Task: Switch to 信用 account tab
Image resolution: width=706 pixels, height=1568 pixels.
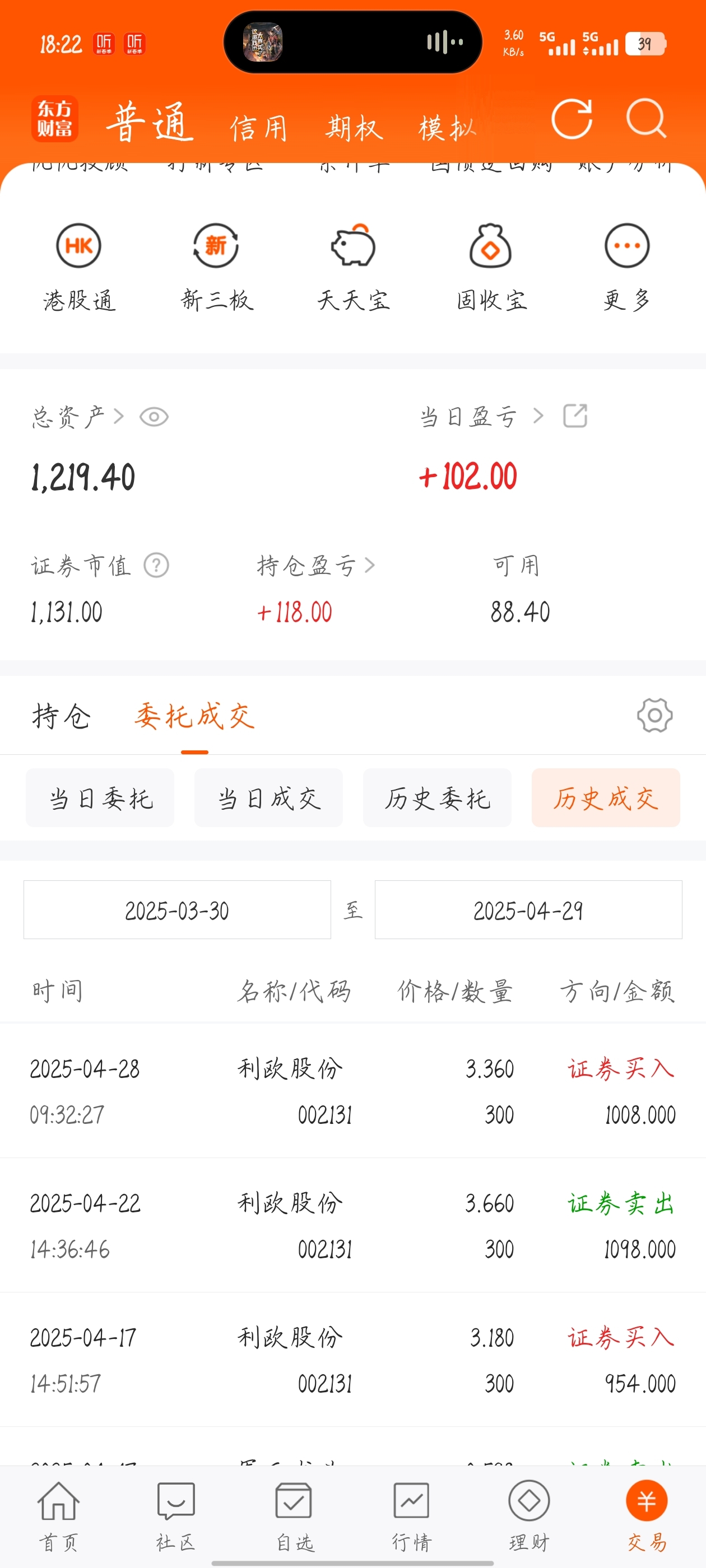Action: pos(258,128)
